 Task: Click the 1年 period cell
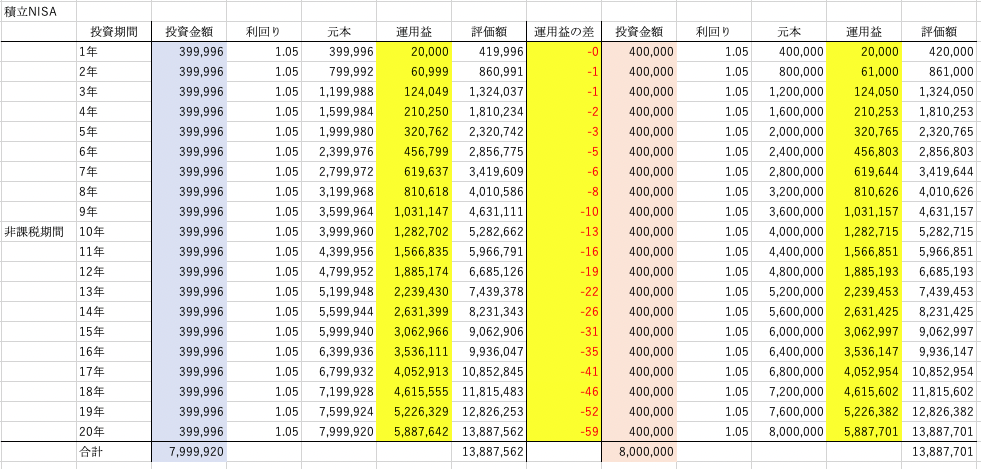pos(113,51)
